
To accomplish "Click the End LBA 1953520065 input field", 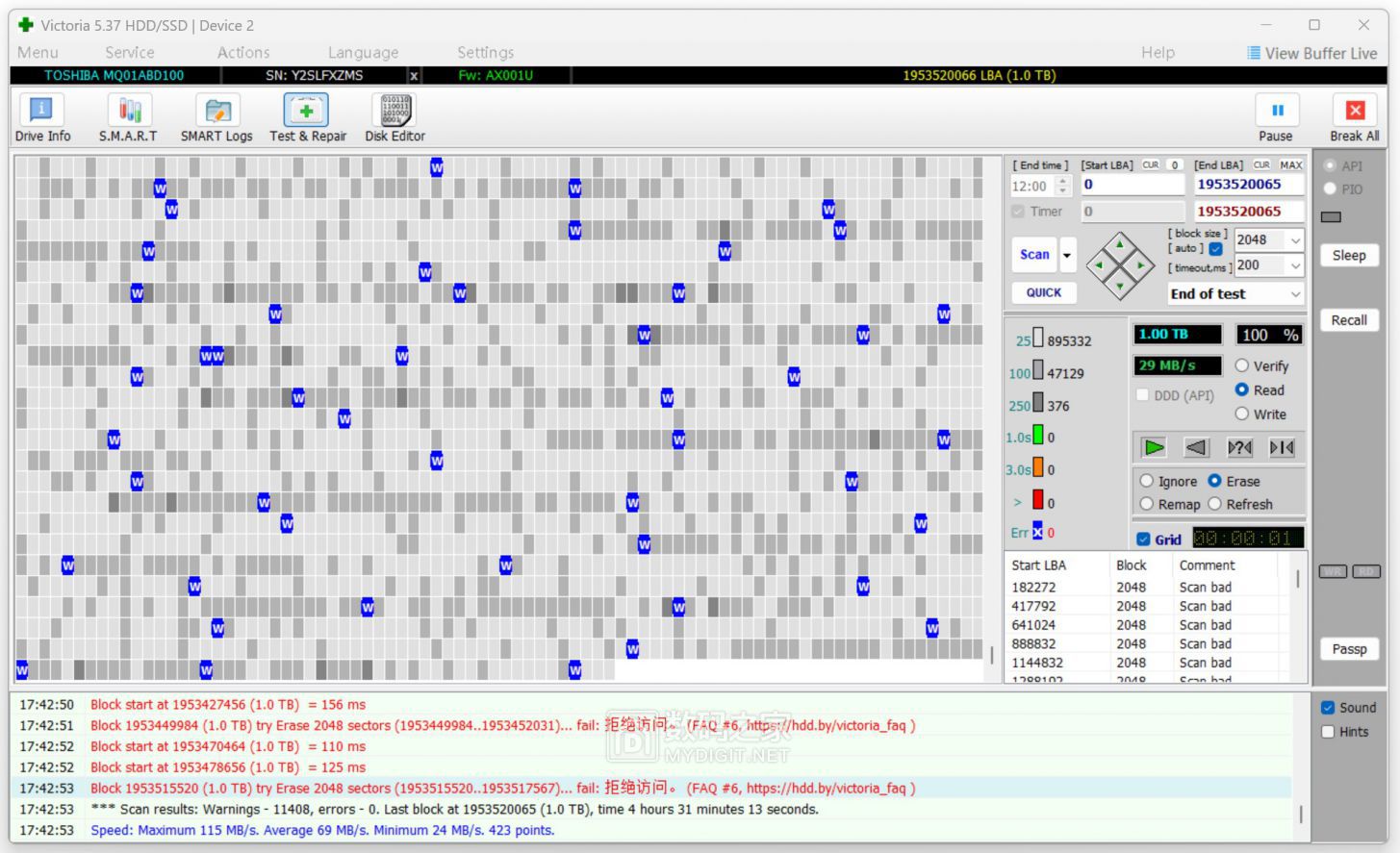I will [x=1249, y=185].
